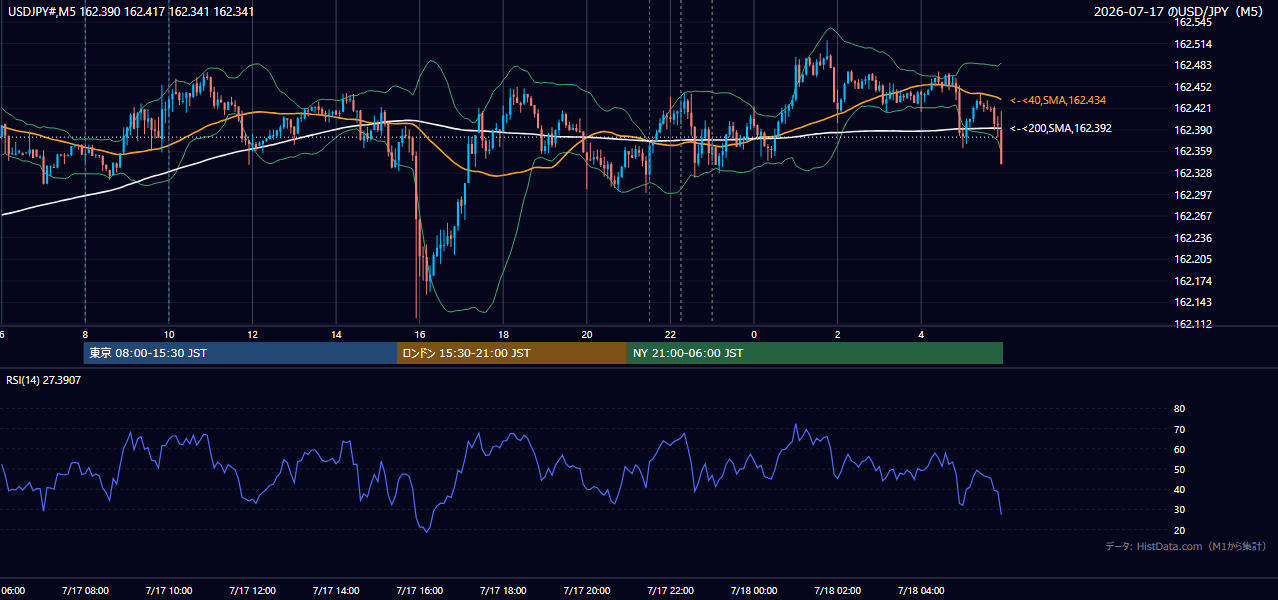Click RSI level 40 on the scale

click(1179, 489)
